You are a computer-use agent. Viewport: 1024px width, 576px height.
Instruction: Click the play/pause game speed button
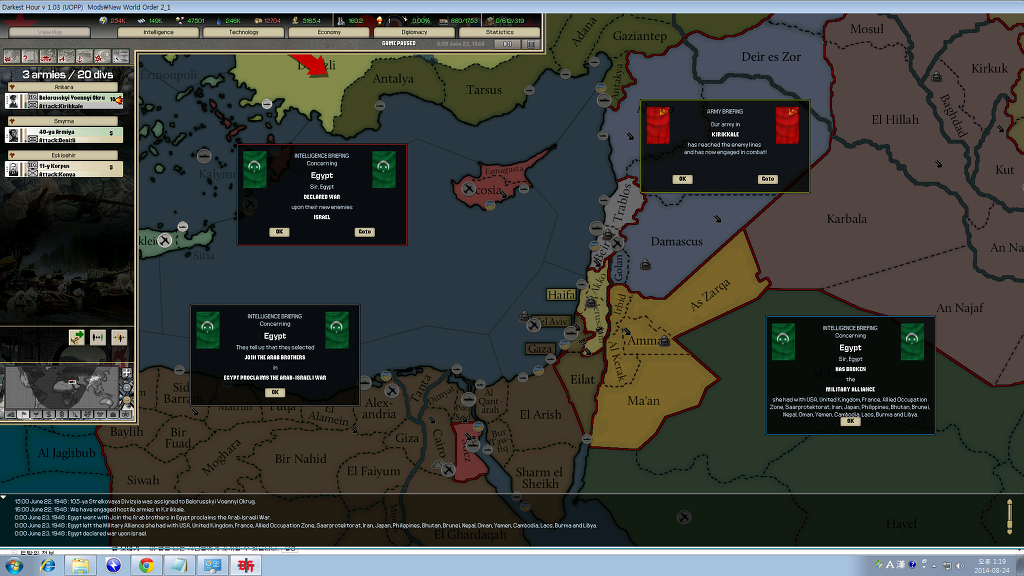pyautogui.click(x=507, y=44)
